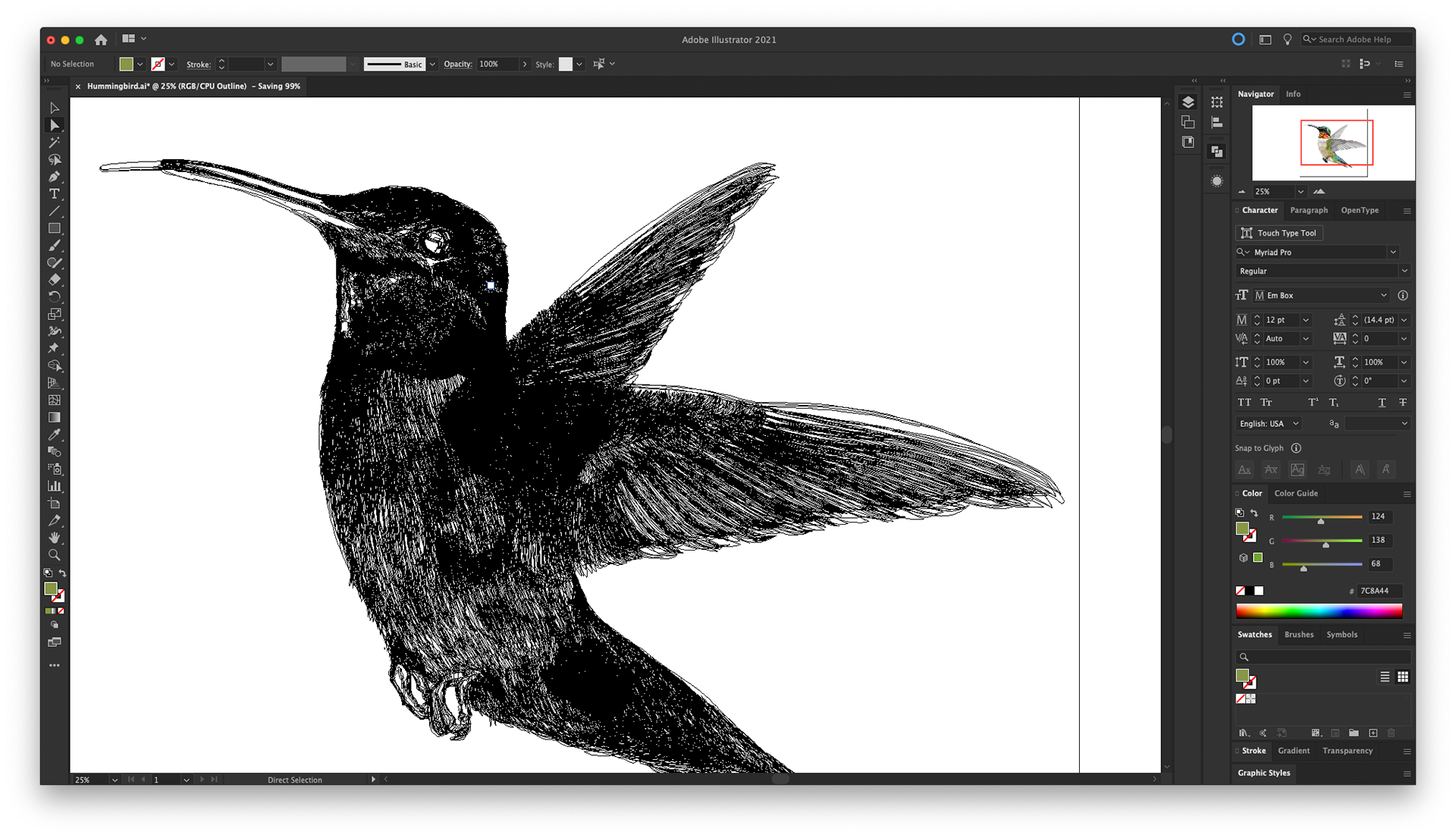
Task: Click the Touch Type Tool button
Action: pyautogui.click(x=1279, y=233)
